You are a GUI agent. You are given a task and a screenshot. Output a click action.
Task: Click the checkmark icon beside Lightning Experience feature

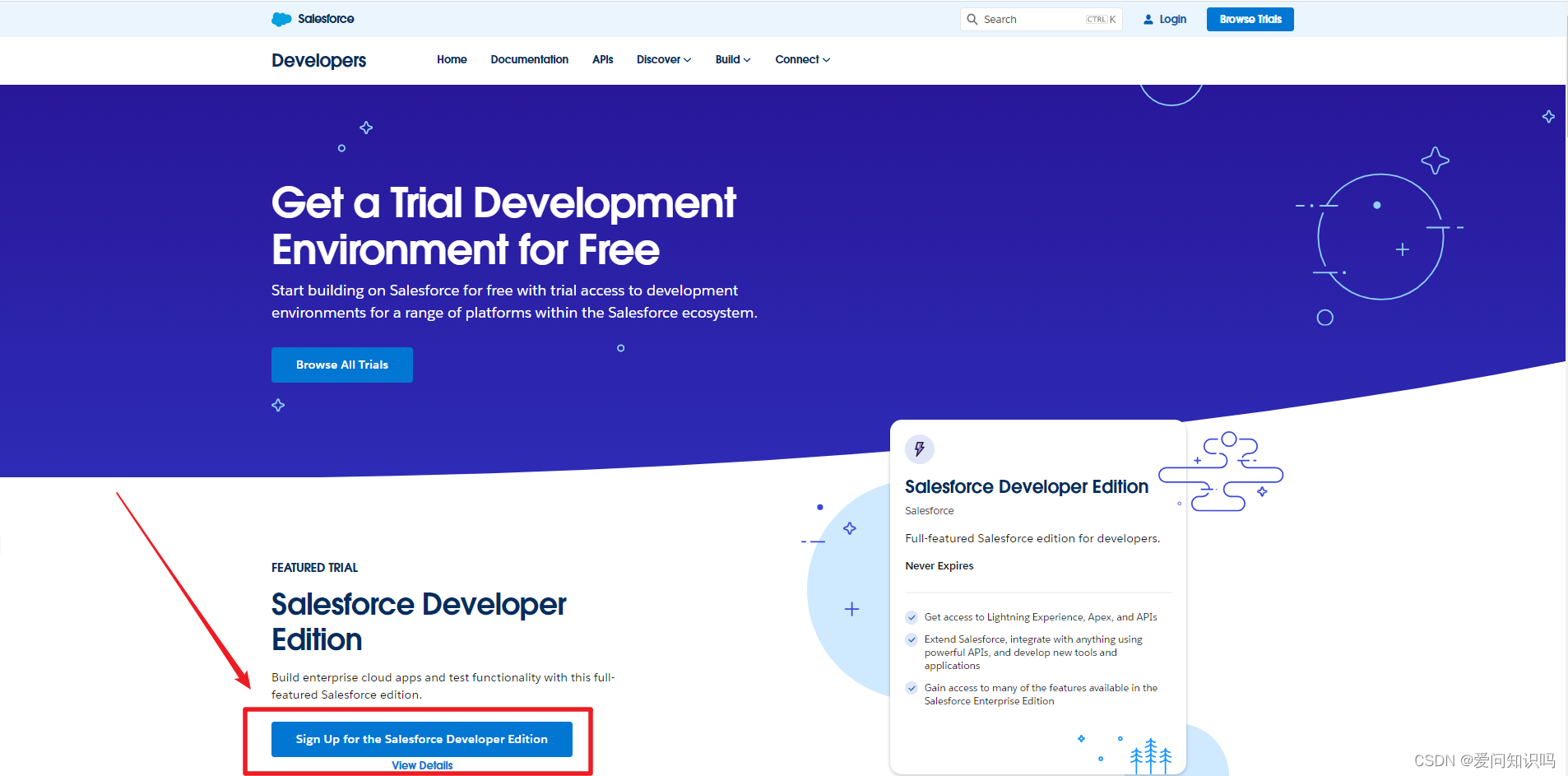(x=912, y=617)
